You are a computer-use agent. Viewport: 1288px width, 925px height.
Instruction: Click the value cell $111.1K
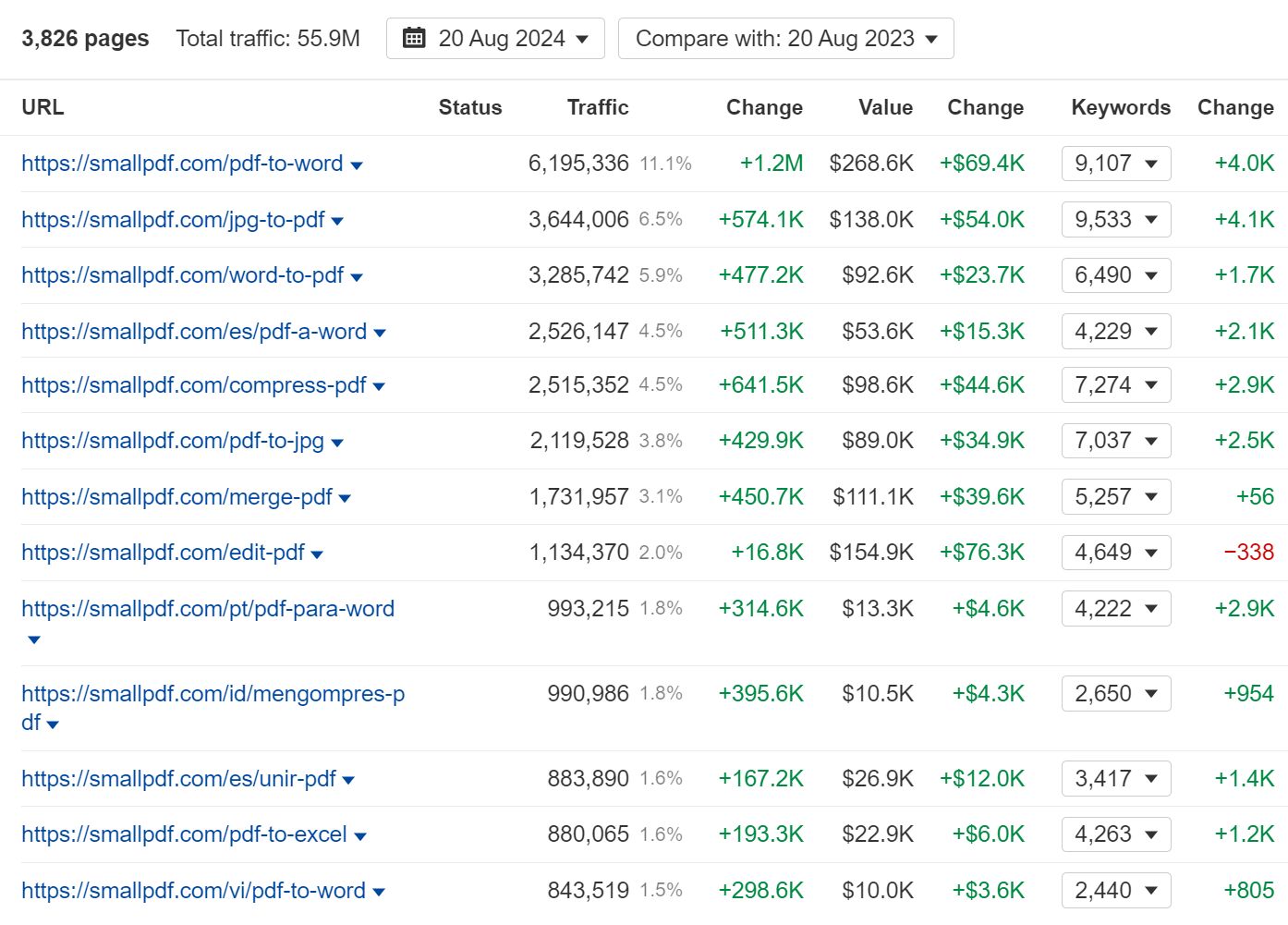873,497
